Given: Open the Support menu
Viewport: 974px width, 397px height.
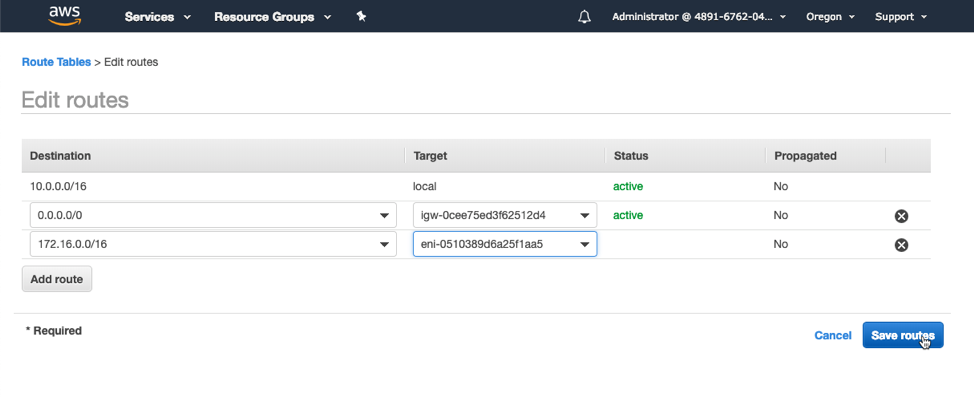Looking at the screenshot, I should (901, 17).
